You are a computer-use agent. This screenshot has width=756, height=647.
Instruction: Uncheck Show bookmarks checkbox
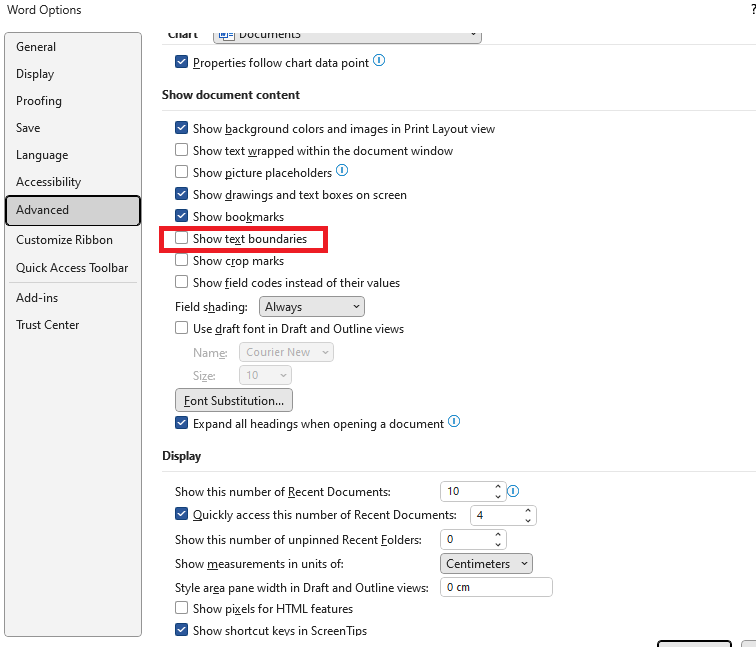(181, 216)
